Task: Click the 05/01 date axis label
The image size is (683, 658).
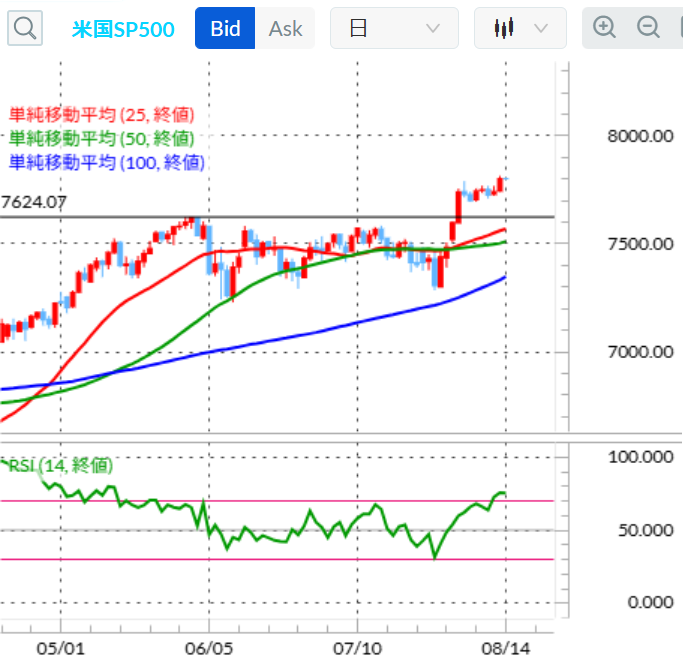Action: coord(61,648)
